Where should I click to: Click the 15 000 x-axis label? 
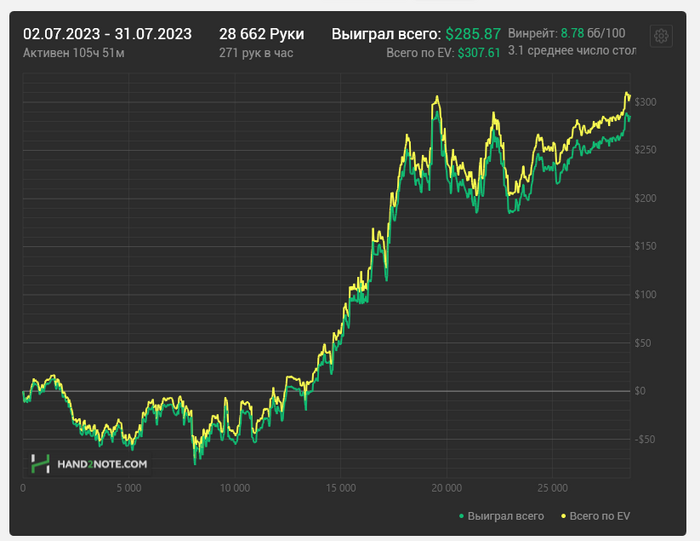click(341, 488)
